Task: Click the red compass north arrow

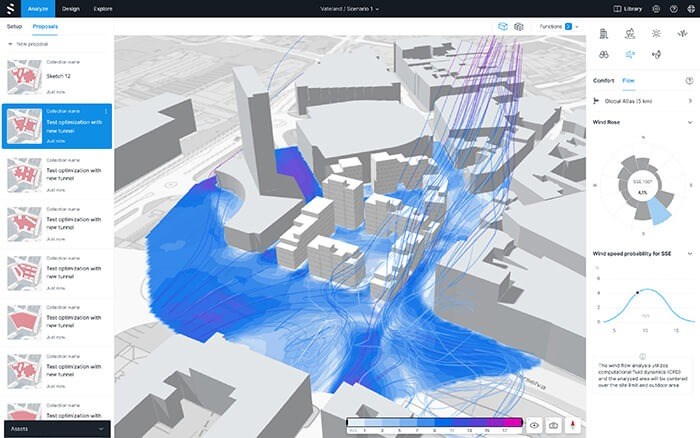Action: coord(573,425)
